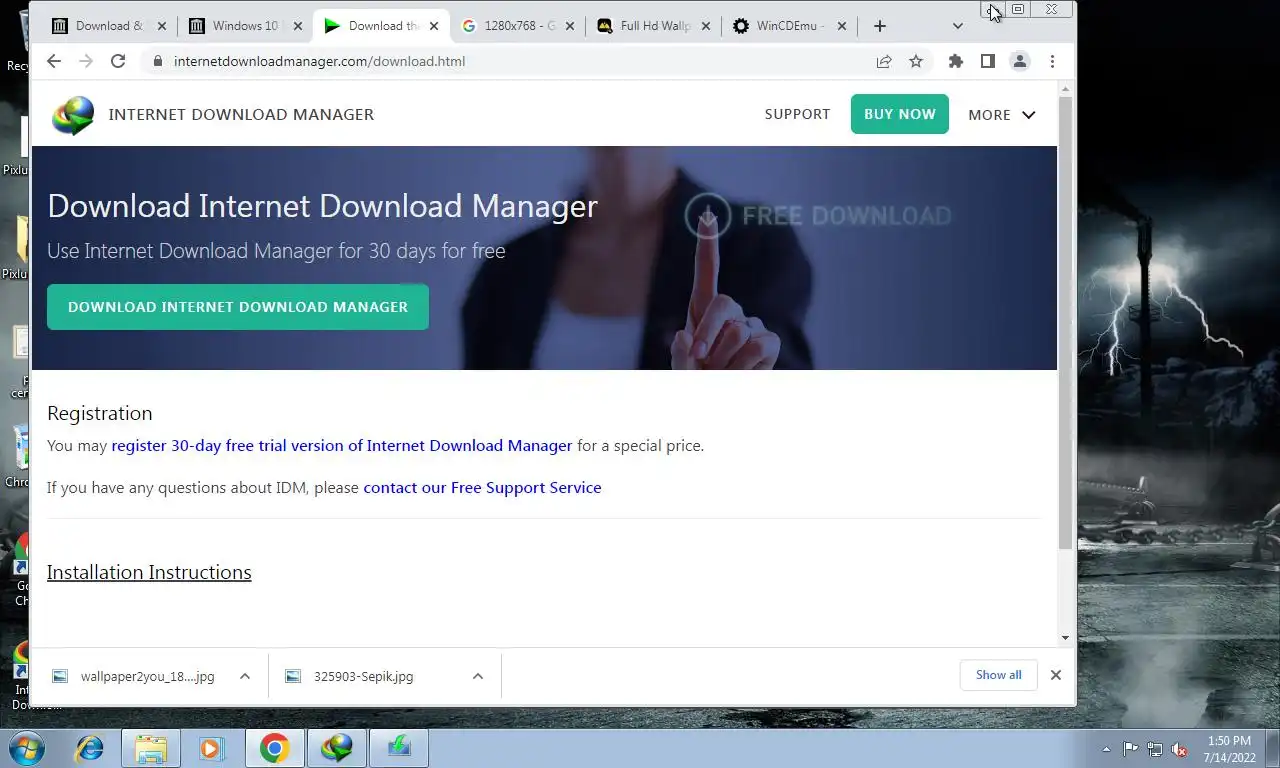Screen dimensions: 1280x768
Task: Click the 'Installation Instructions' heading
Action: coord(149,572)
